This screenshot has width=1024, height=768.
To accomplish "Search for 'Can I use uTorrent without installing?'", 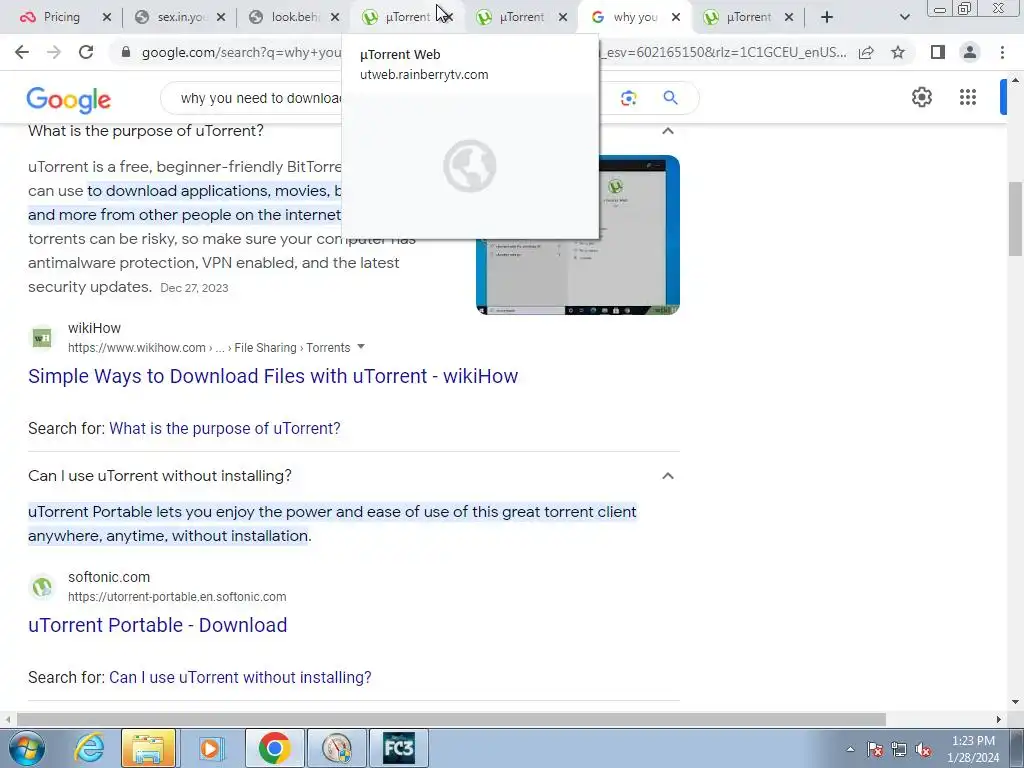I will pos(240,677).
